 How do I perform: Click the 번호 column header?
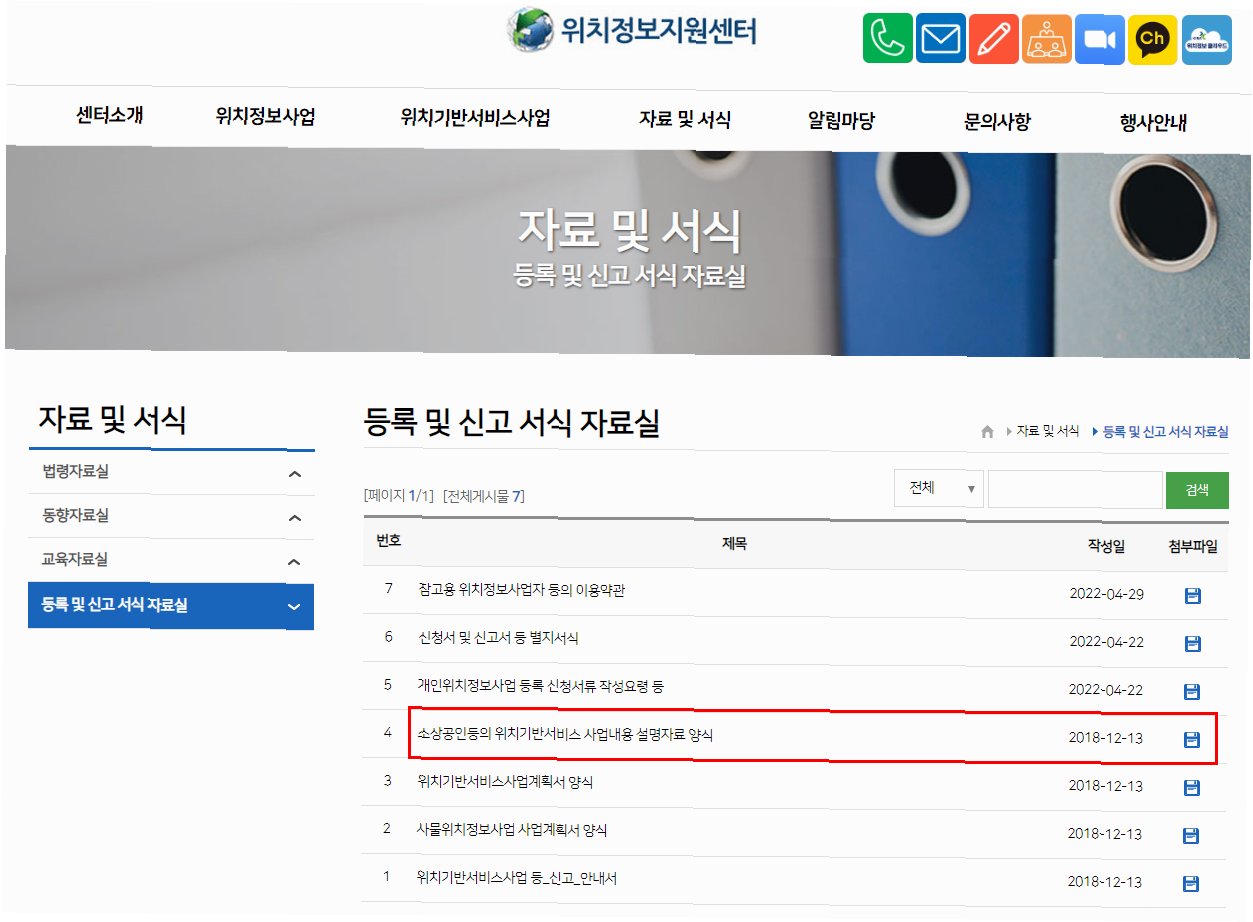388,540
